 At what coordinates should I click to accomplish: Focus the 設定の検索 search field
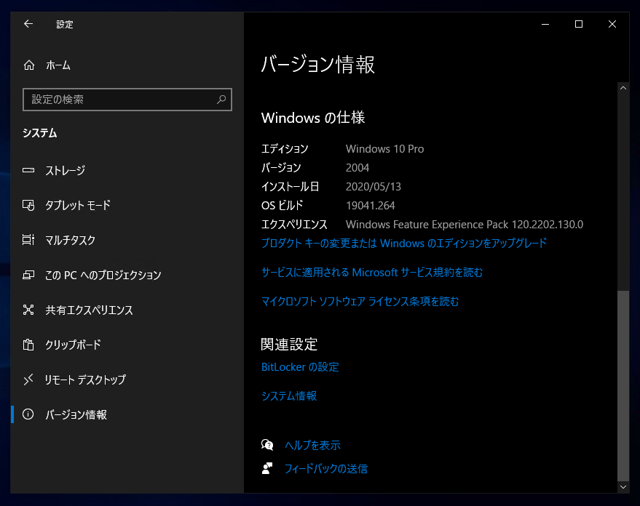point(127,99)
